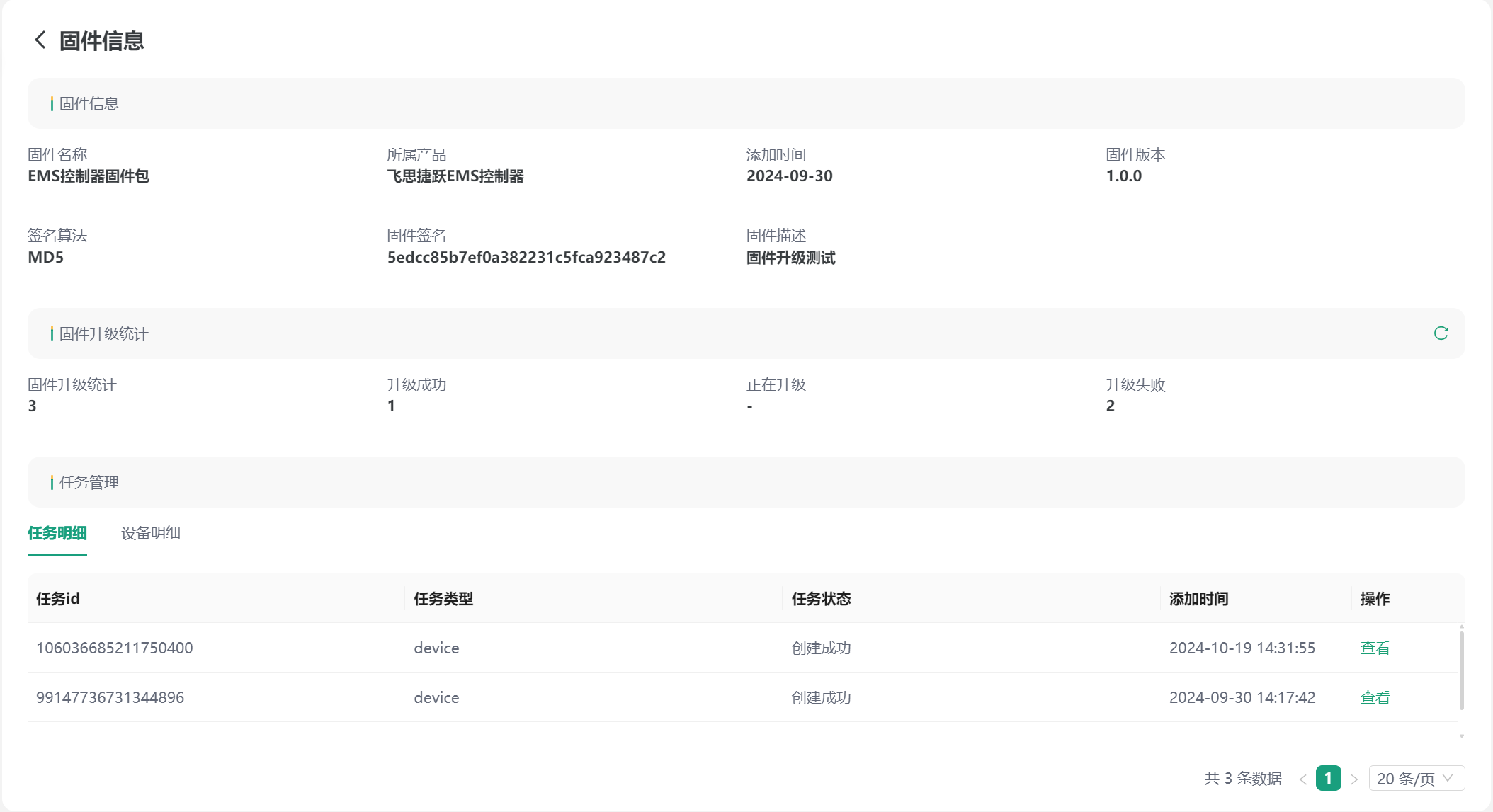
Task: Click the 任务管理 section header
Action: coord(89,483)
